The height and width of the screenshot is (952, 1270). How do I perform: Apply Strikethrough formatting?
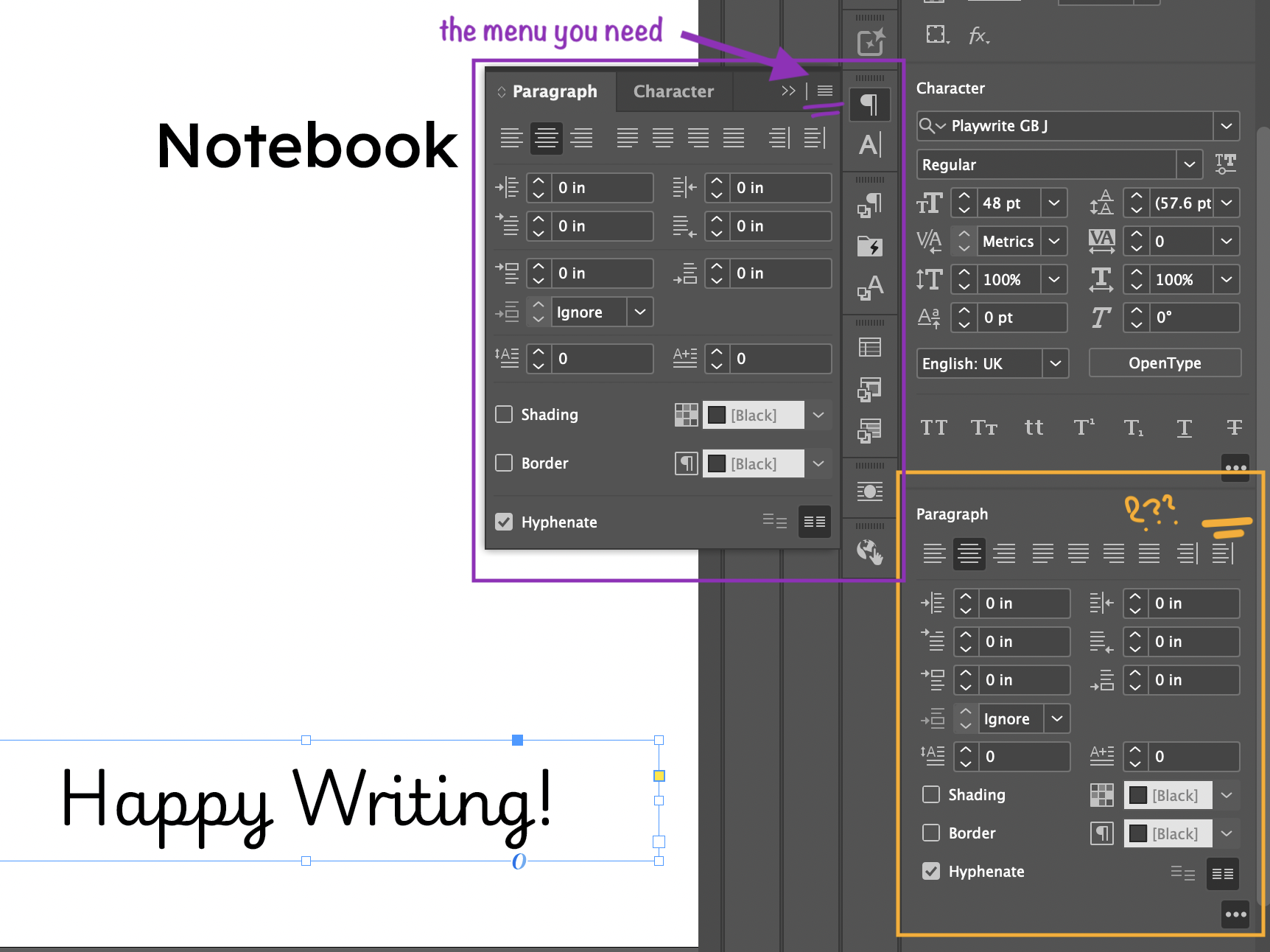(1235, 427)
